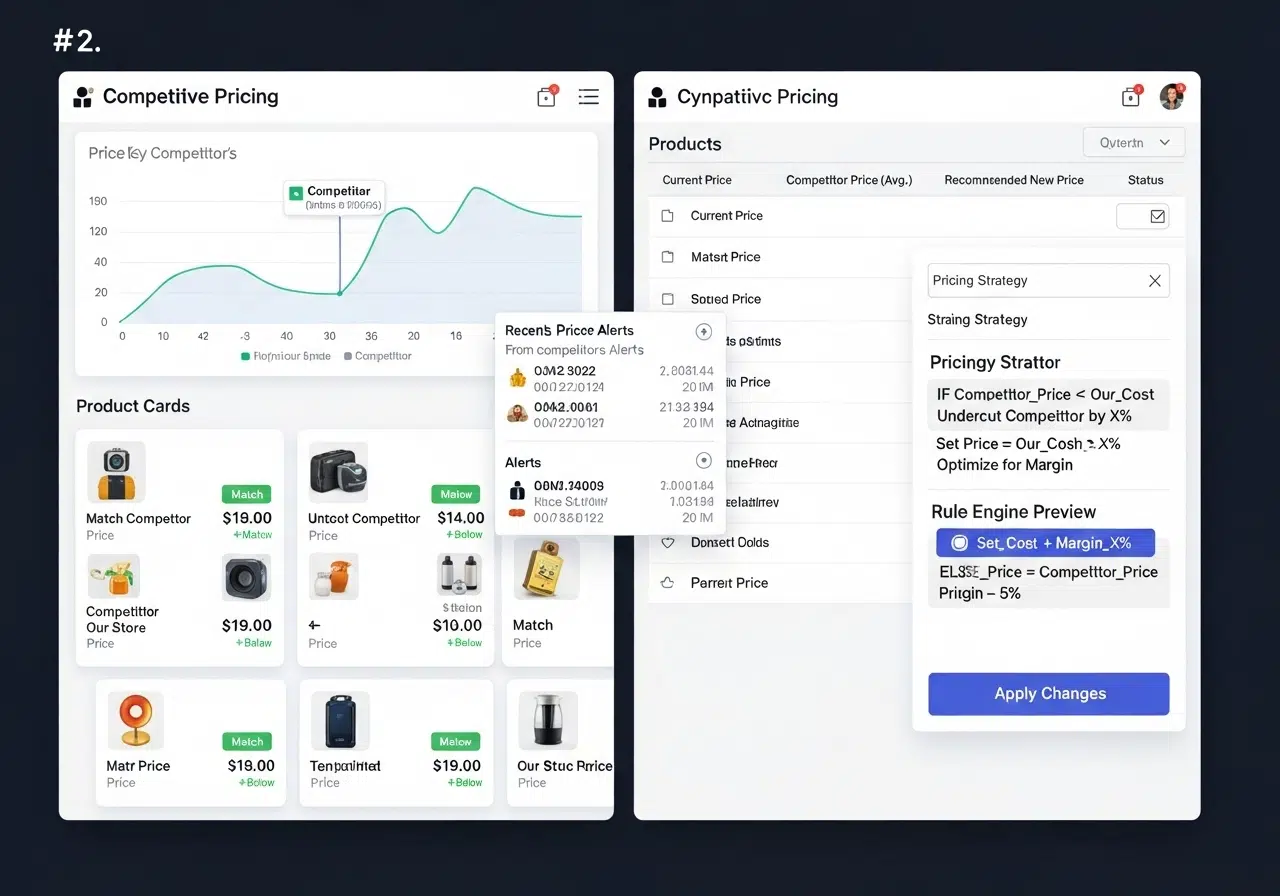Open the Overview dropdown in Products

point(1133,143)
